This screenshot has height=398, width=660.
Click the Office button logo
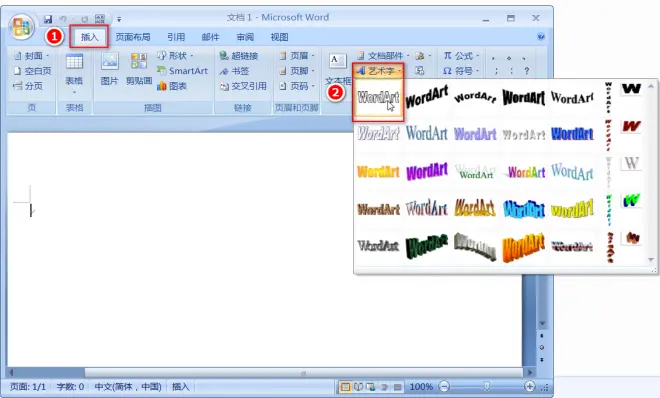[x=21, y=27]
